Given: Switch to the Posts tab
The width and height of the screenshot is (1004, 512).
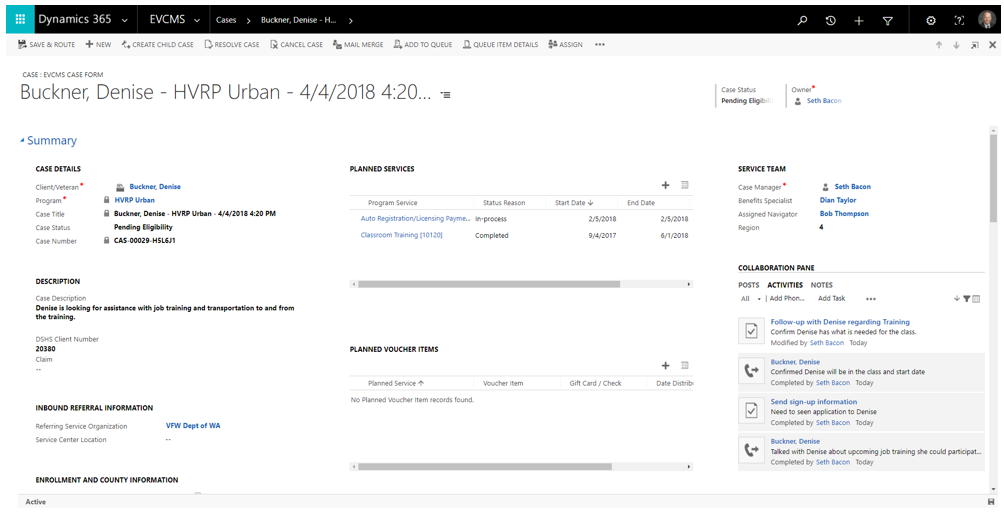Looking at the screenshot, I should 748,285.
